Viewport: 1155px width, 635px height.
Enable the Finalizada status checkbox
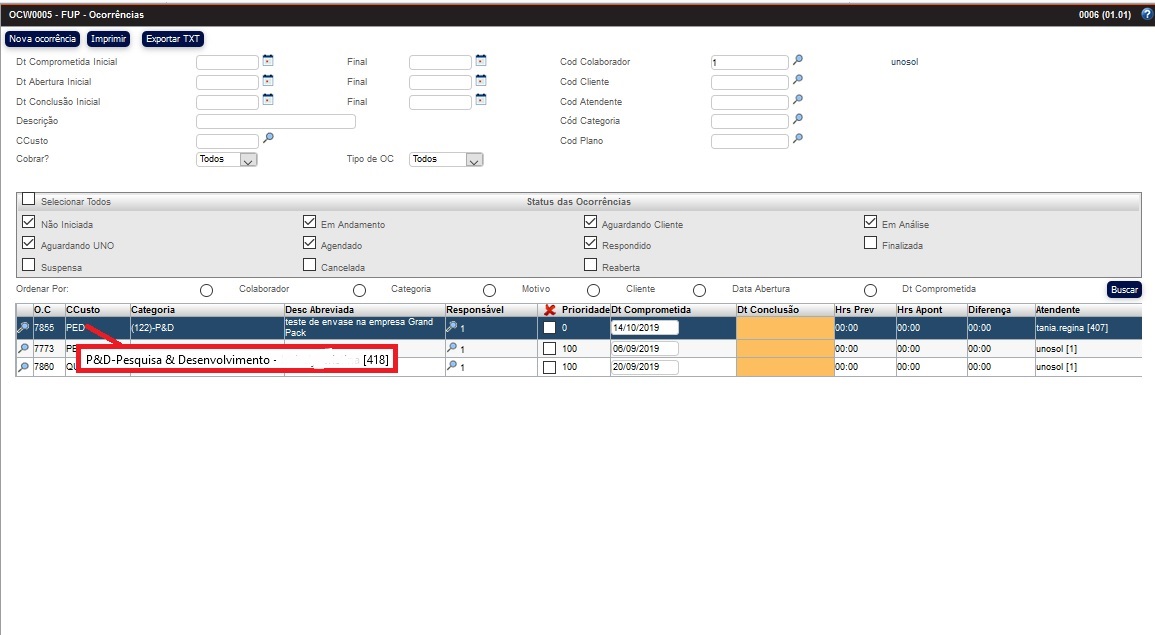click(871, 243)
